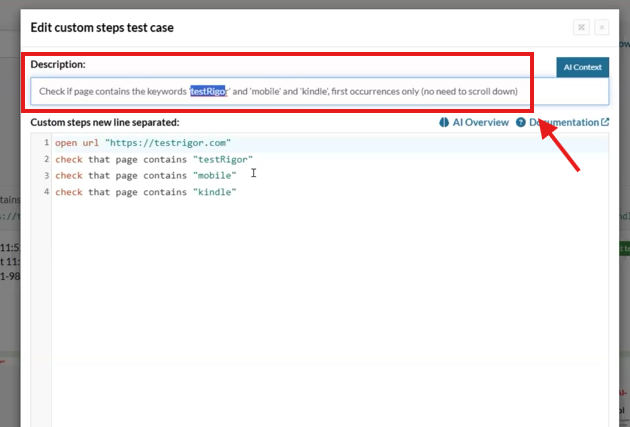This screenshot has height=427, width=630.
Task: Click the Edit custom steps test case title
Action: (x=102, y=27)
